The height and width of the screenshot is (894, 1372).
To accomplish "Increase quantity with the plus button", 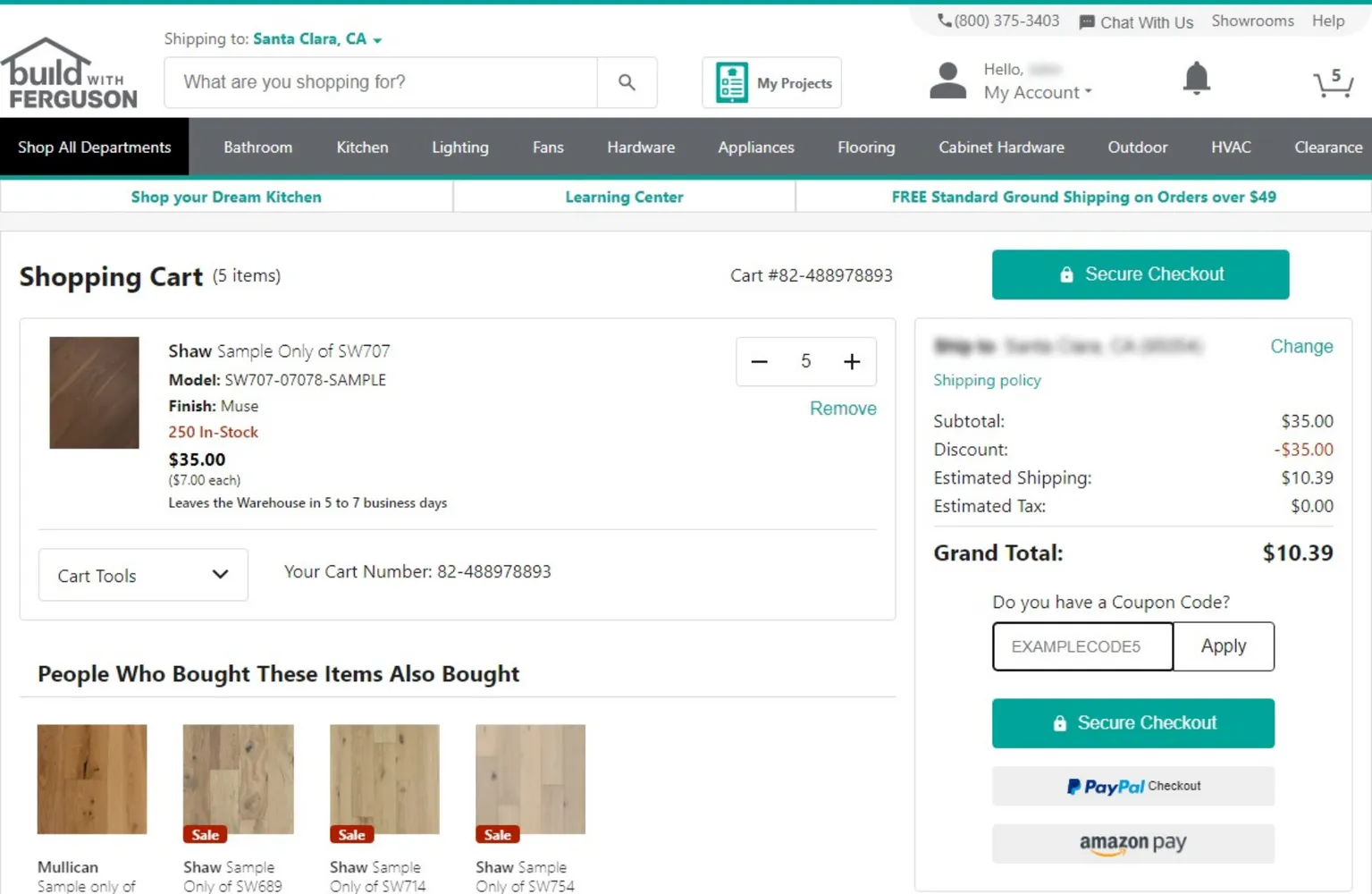I will click(851, 361).
